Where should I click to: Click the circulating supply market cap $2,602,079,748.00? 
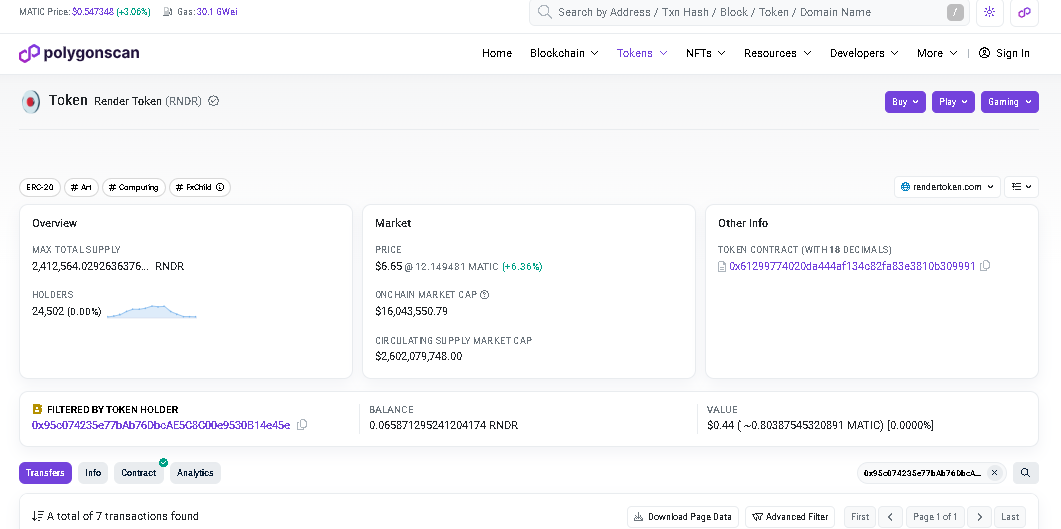pyautogui.click(x=419, y=356)
